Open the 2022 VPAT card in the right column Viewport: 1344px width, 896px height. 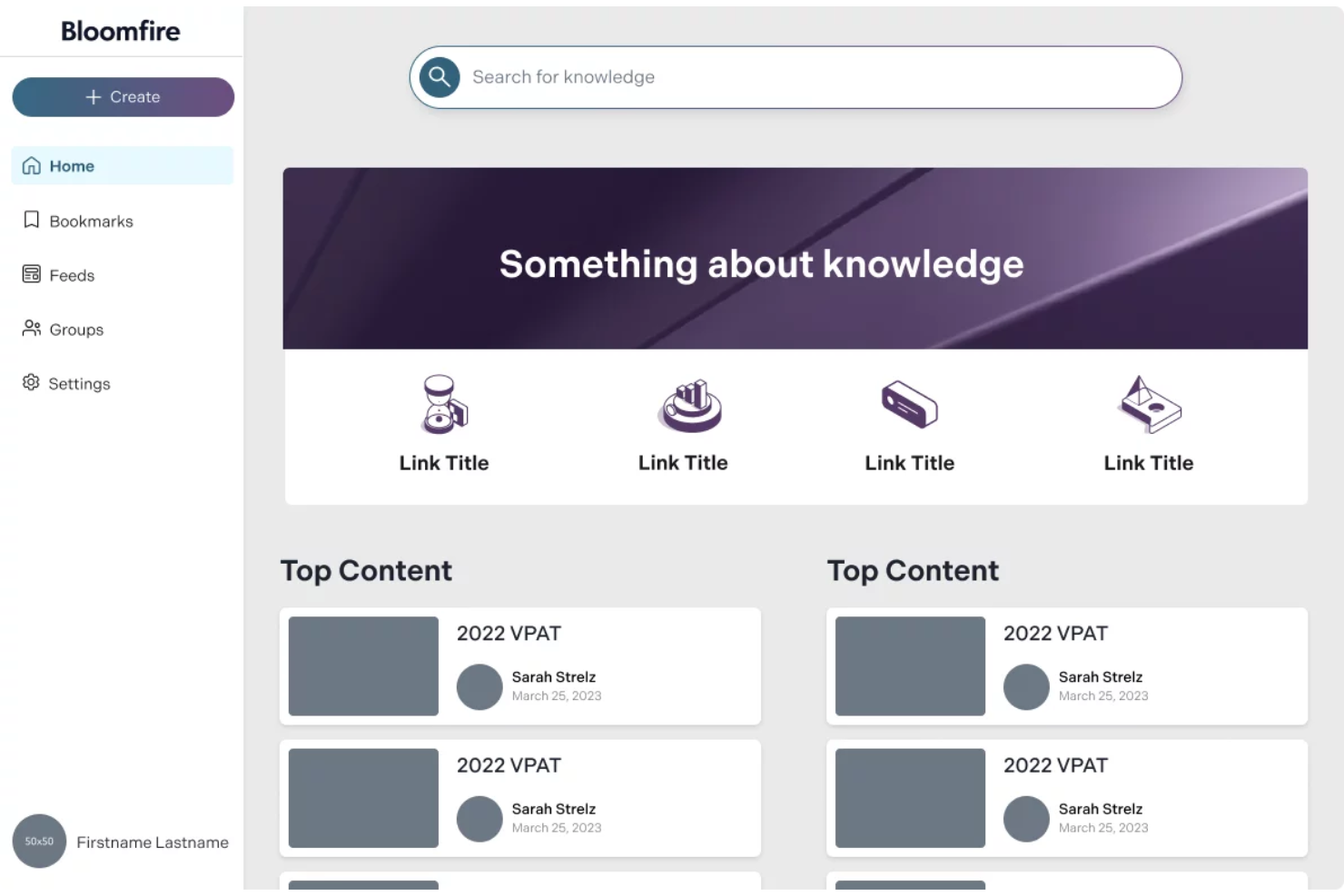tap(1055, 633)
